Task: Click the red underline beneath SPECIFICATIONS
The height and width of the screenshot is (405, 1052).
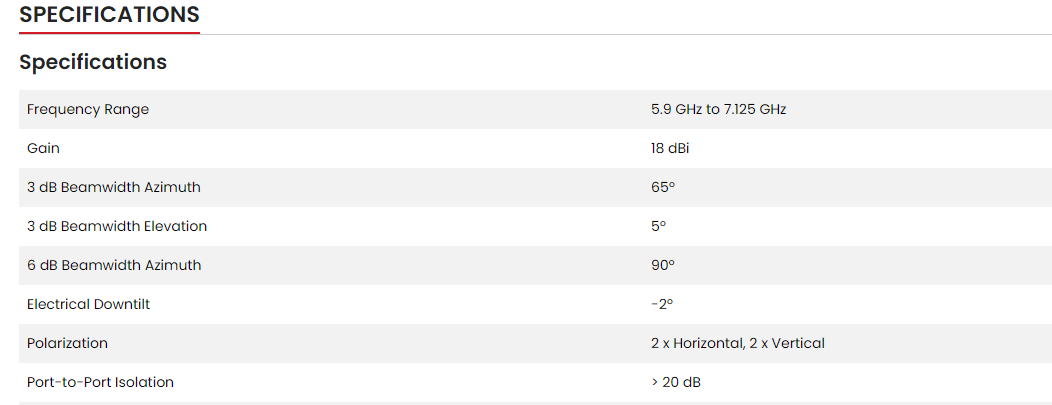Action: 109,32
